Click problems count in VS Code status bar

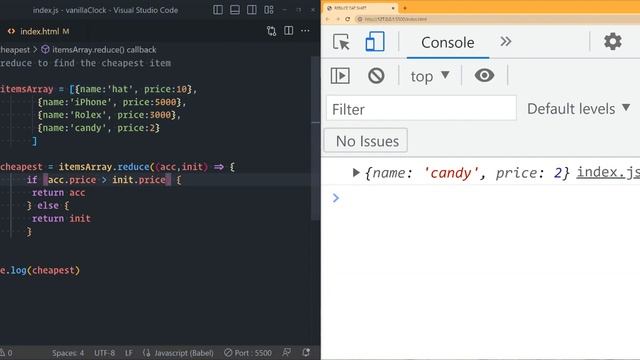pos(6,353)
